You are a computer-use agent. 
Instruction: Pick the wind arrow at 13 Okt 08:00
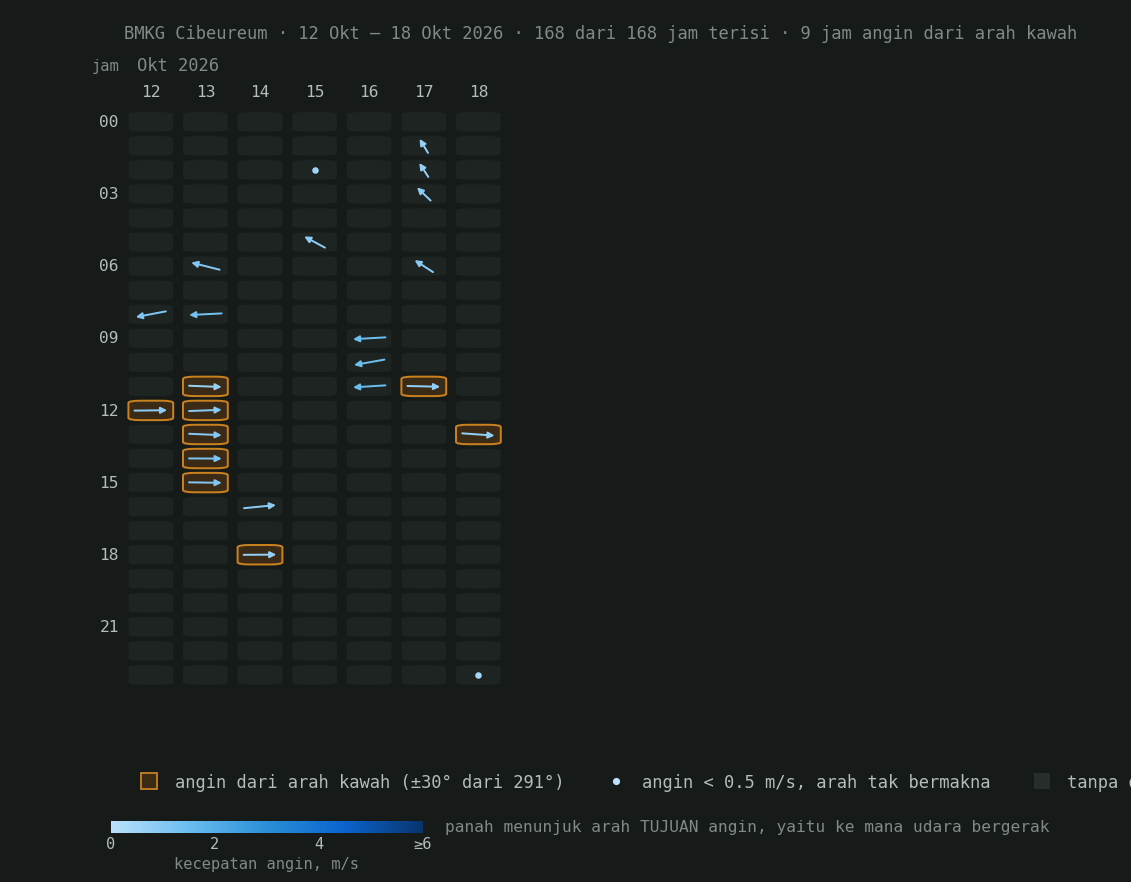point(206,314)
